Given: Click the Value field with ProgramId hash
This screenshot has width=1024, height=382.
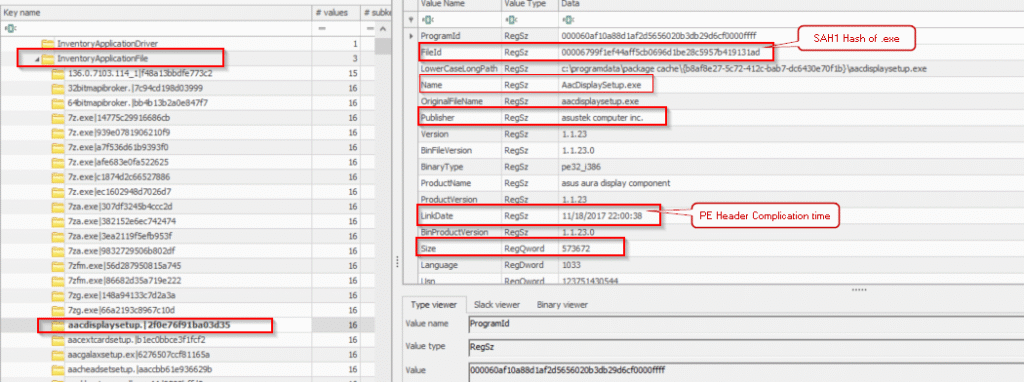Looking at the screenshot, I should point(746,370).
